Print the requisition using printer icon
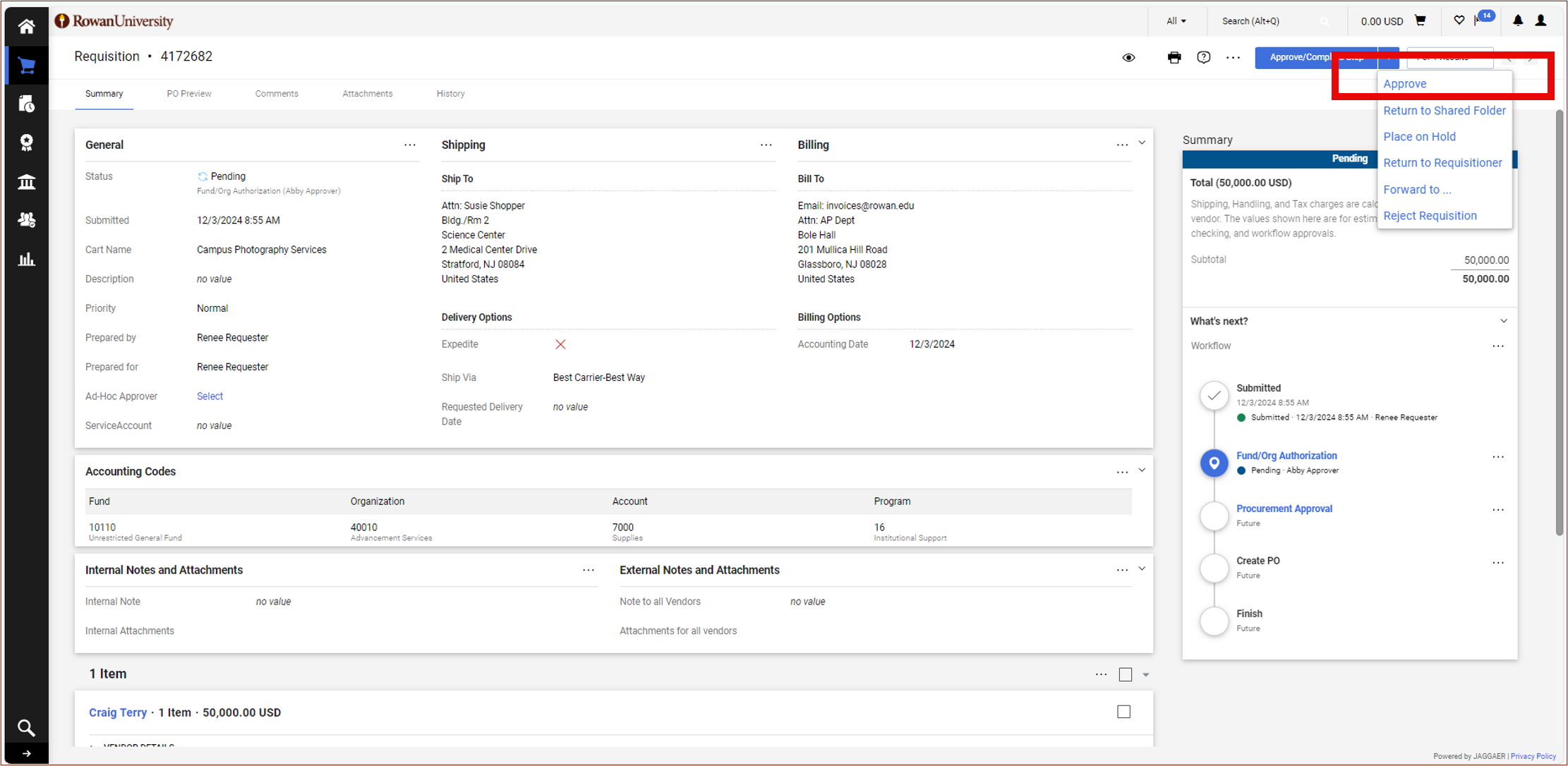This screenshot has height=766, width=1568. tap(1174, 57)
